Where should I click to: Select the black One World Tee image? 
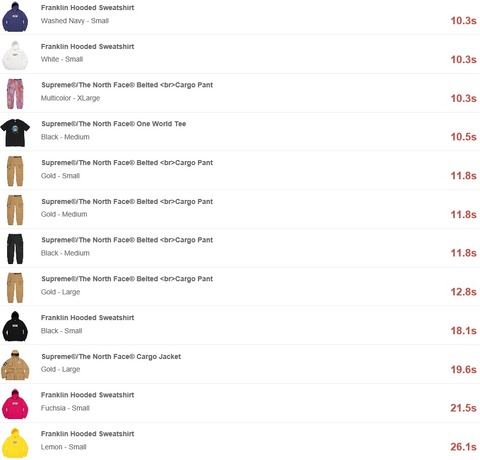click(x=15, y=133)
